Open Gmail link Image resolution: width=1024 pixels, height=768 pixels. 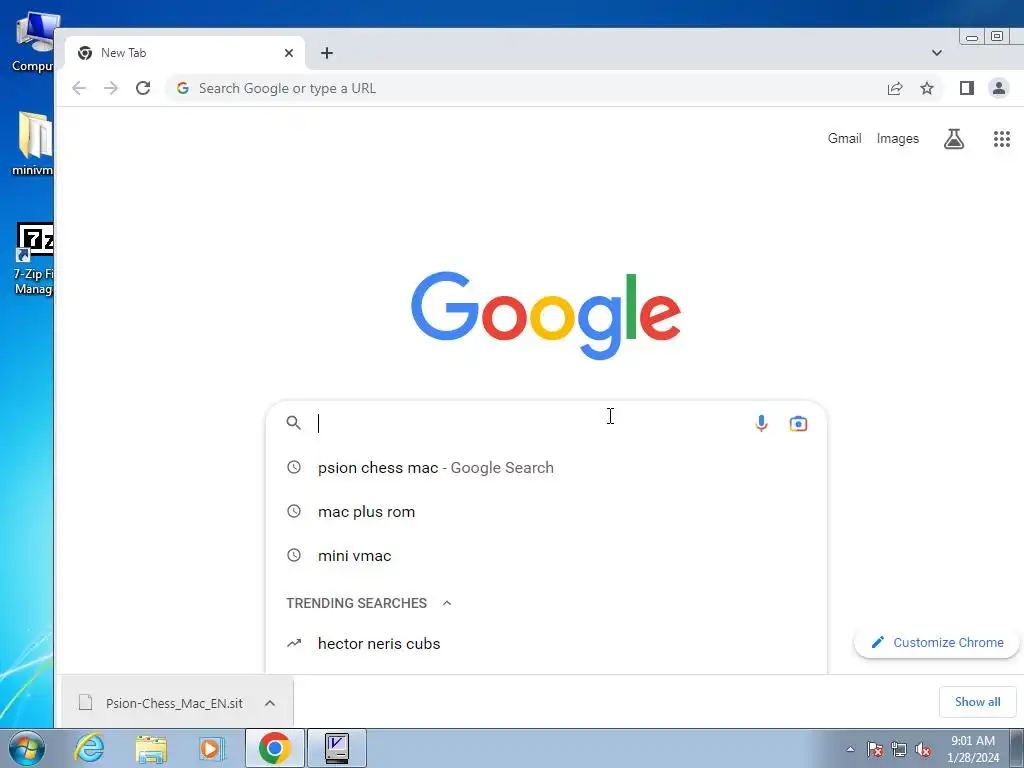pyautogui.click(x=844, y=138)
